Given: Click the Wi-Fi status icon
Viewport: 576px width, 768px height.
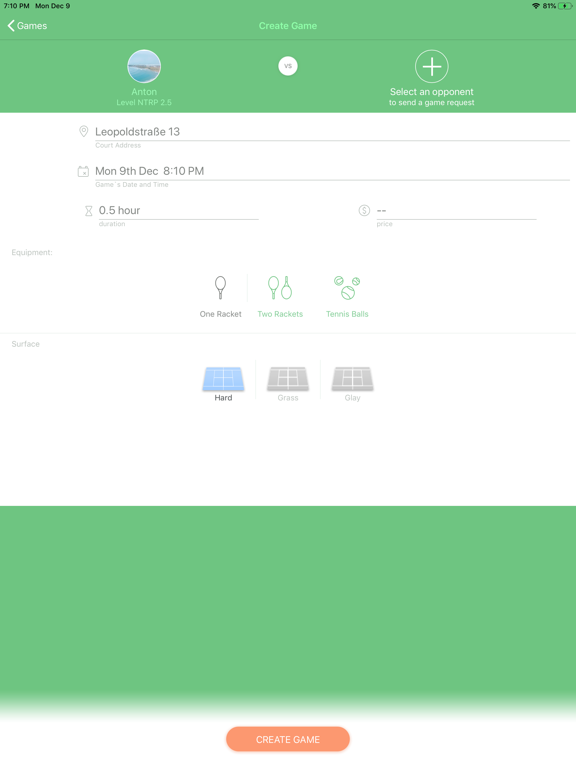Looking at the screenshot, I should click(x=536, y=6).
